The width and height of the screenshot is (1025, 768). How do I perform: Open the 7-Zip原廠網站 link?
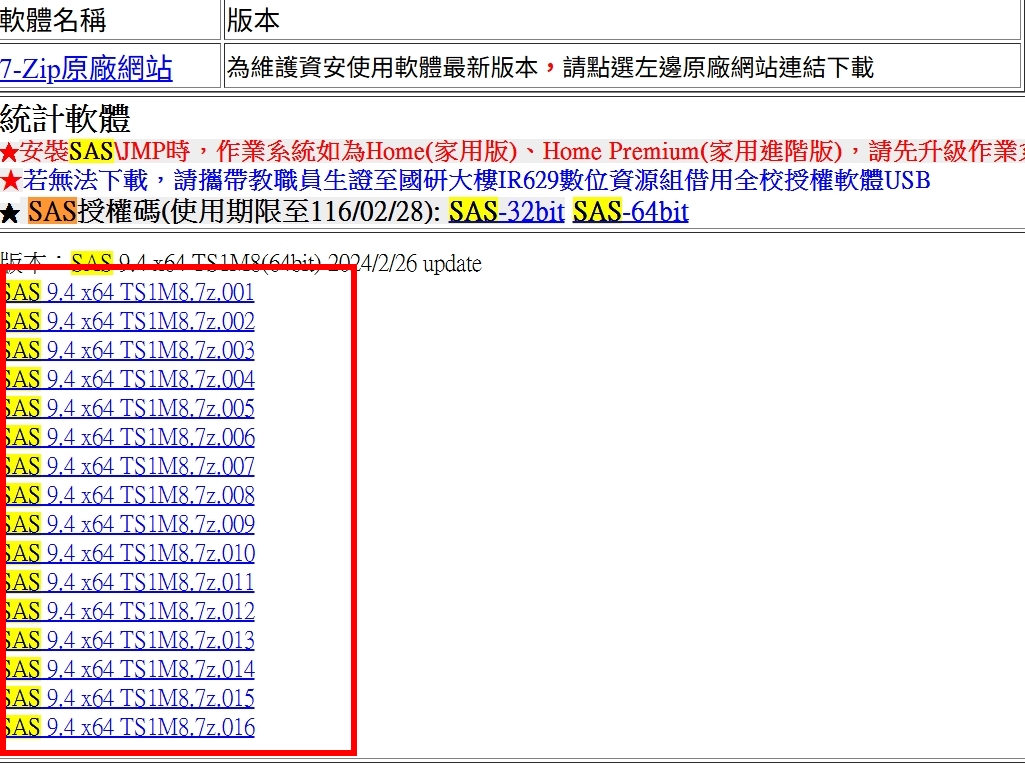point(87,68)
